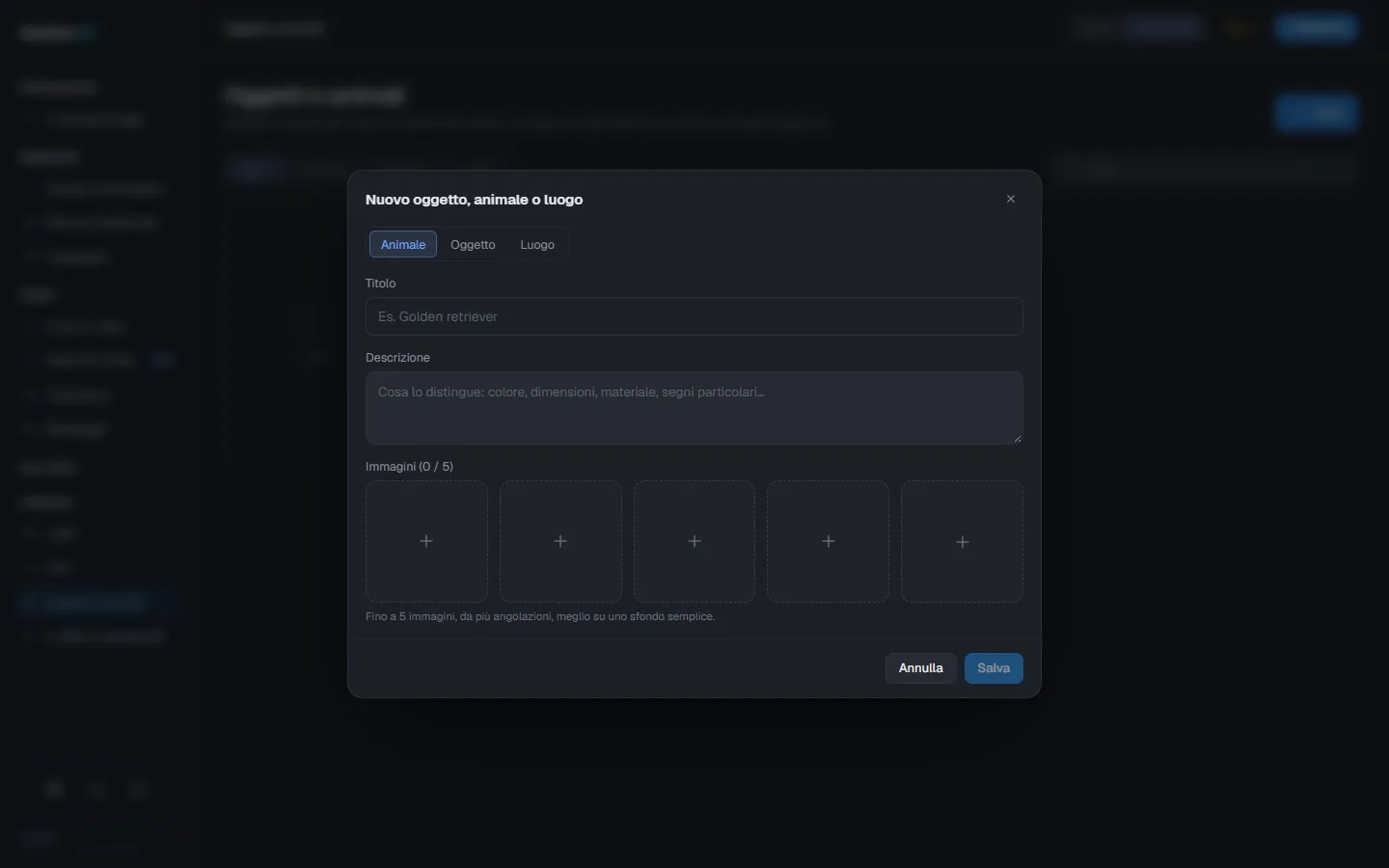Cancel with the Annulla button

[x=921, y=668]
